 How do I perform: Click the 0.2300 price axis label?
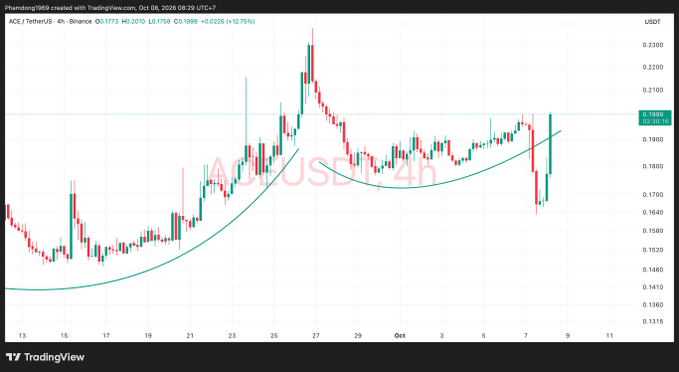point(653,45)
